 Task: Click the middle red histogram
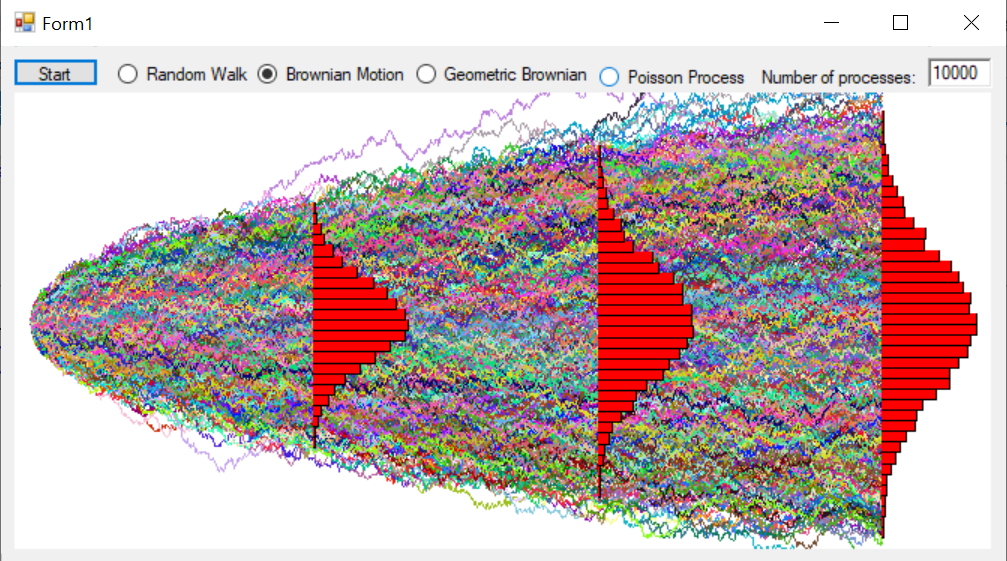(635, 320)
